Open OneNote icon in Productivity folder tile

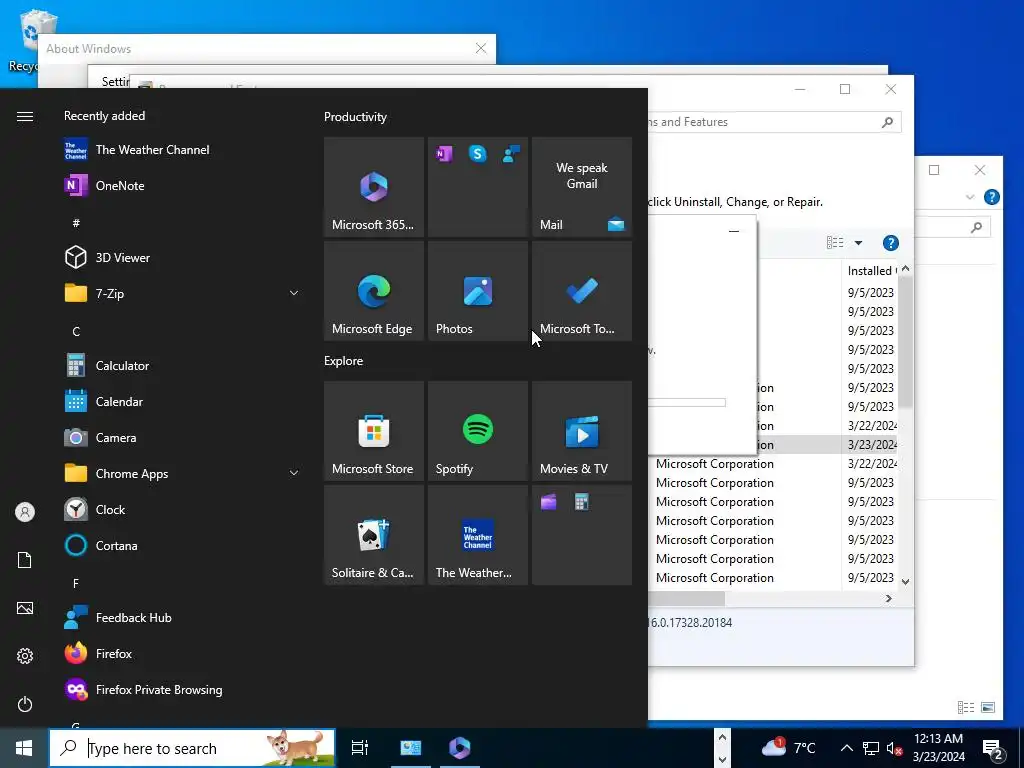pos(444,153)
